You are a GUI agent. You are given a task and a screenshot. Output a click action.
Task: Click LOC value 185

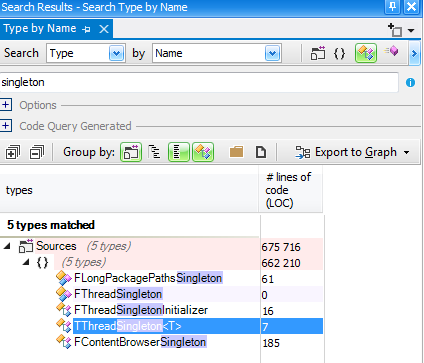click(x=271, y=343)
